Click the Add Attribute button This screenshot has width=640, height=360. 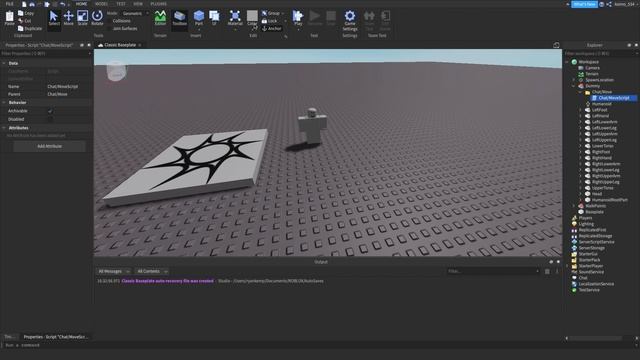pos(49,146)
